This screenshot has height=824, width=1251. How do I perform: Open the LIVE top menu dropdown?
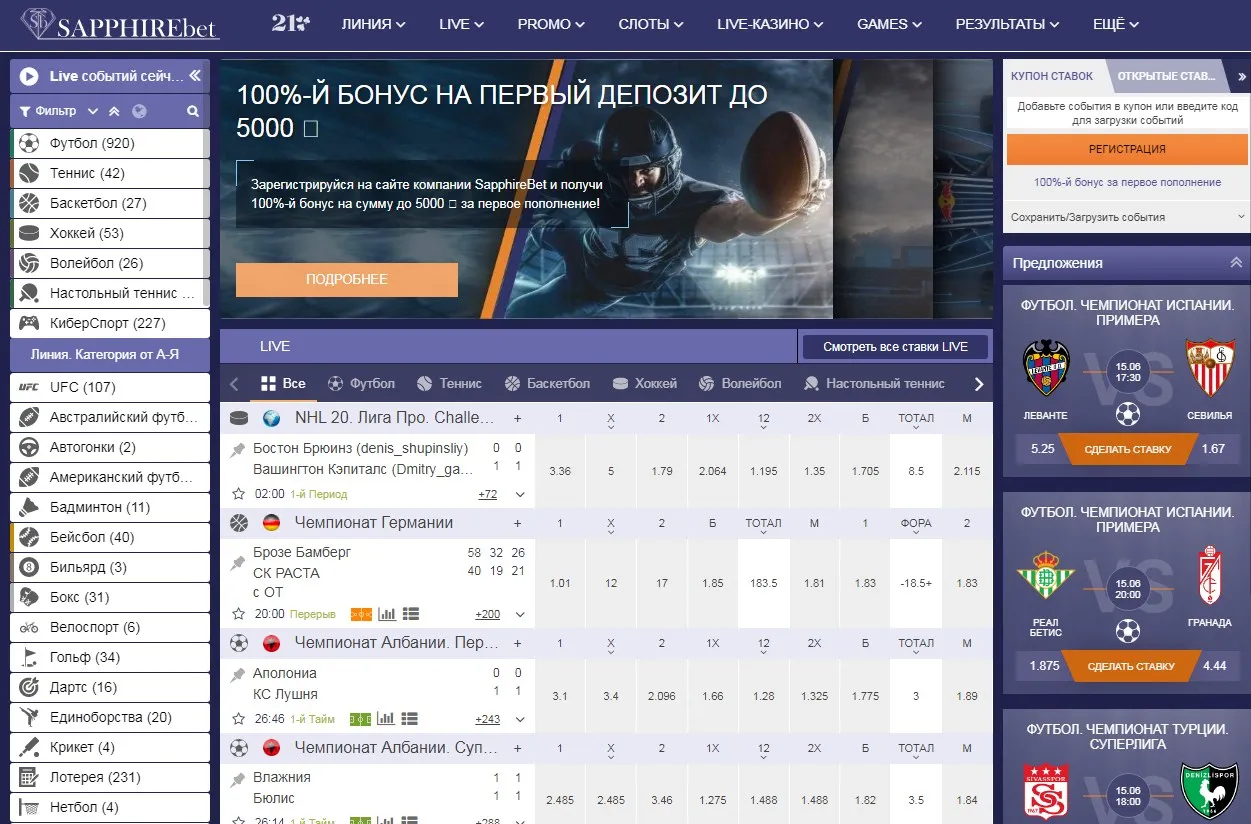click(462, 24)
